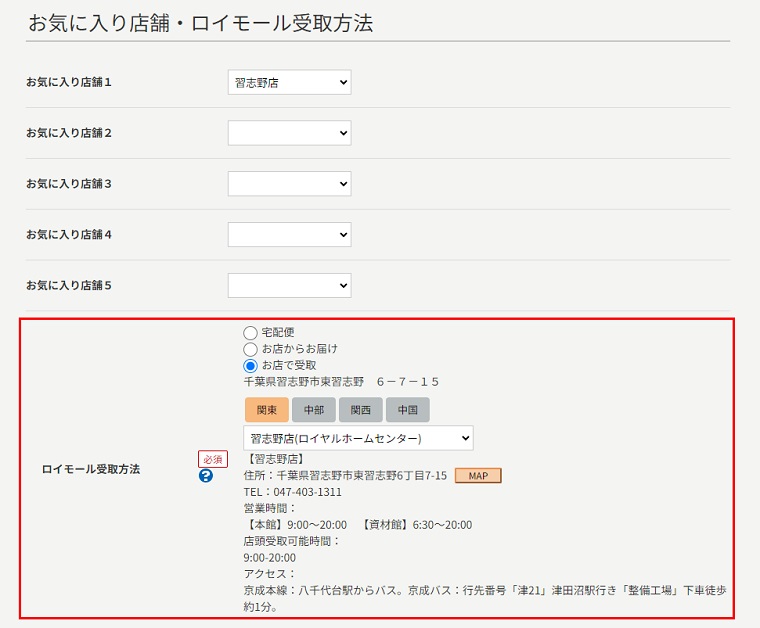Open the 習志野店(ロイヤルホームセンター) pickup store dropdown
760x628 pixels.
point(358,438)
